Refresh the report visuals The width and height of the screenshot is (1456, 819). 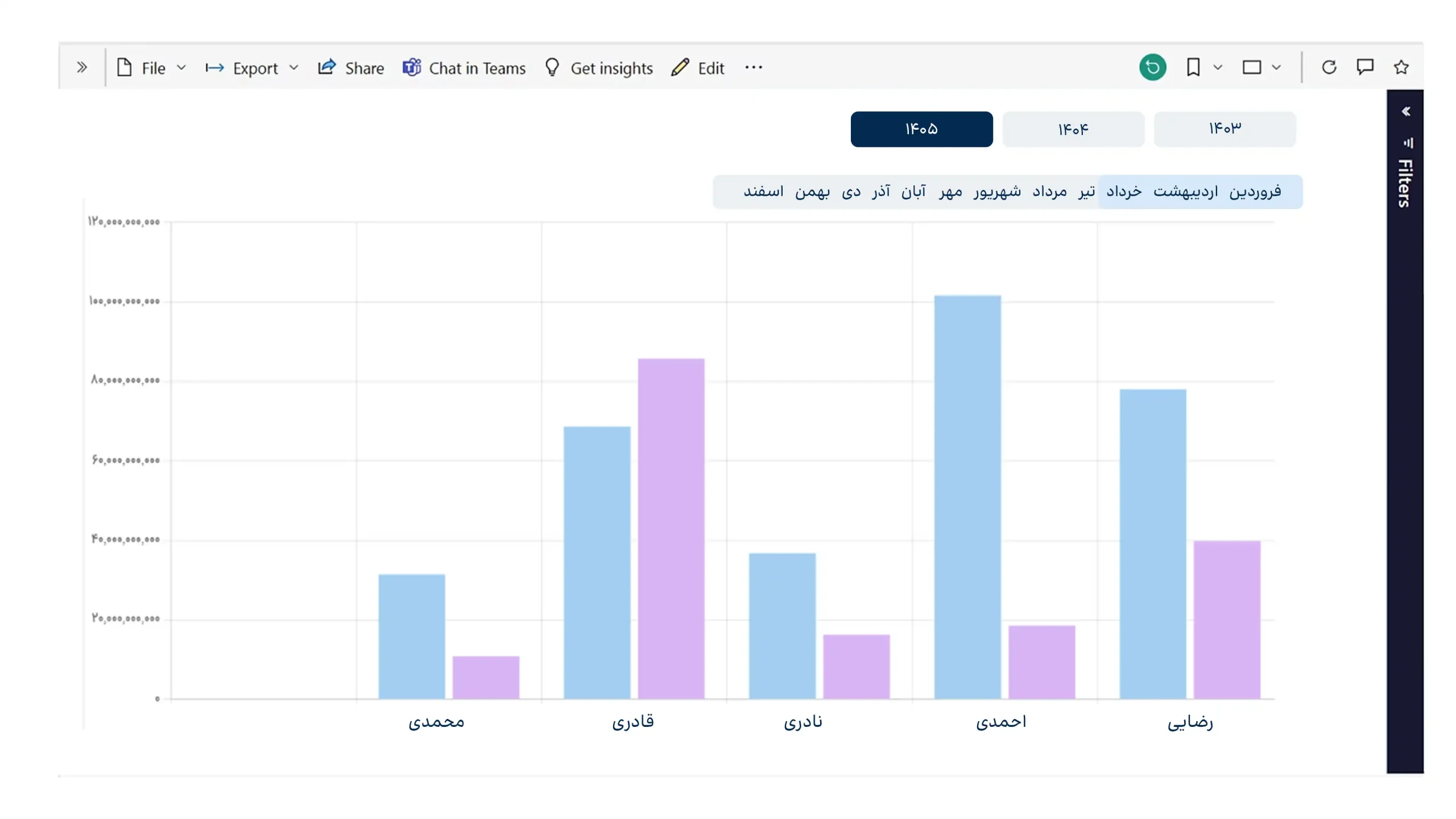pyautogui.click(x=1329, y=67)
